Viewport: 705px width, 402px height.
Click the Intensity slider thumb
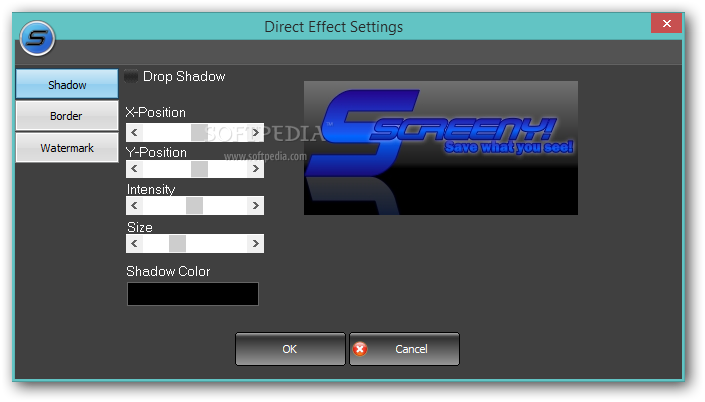[x=194, y=205]
